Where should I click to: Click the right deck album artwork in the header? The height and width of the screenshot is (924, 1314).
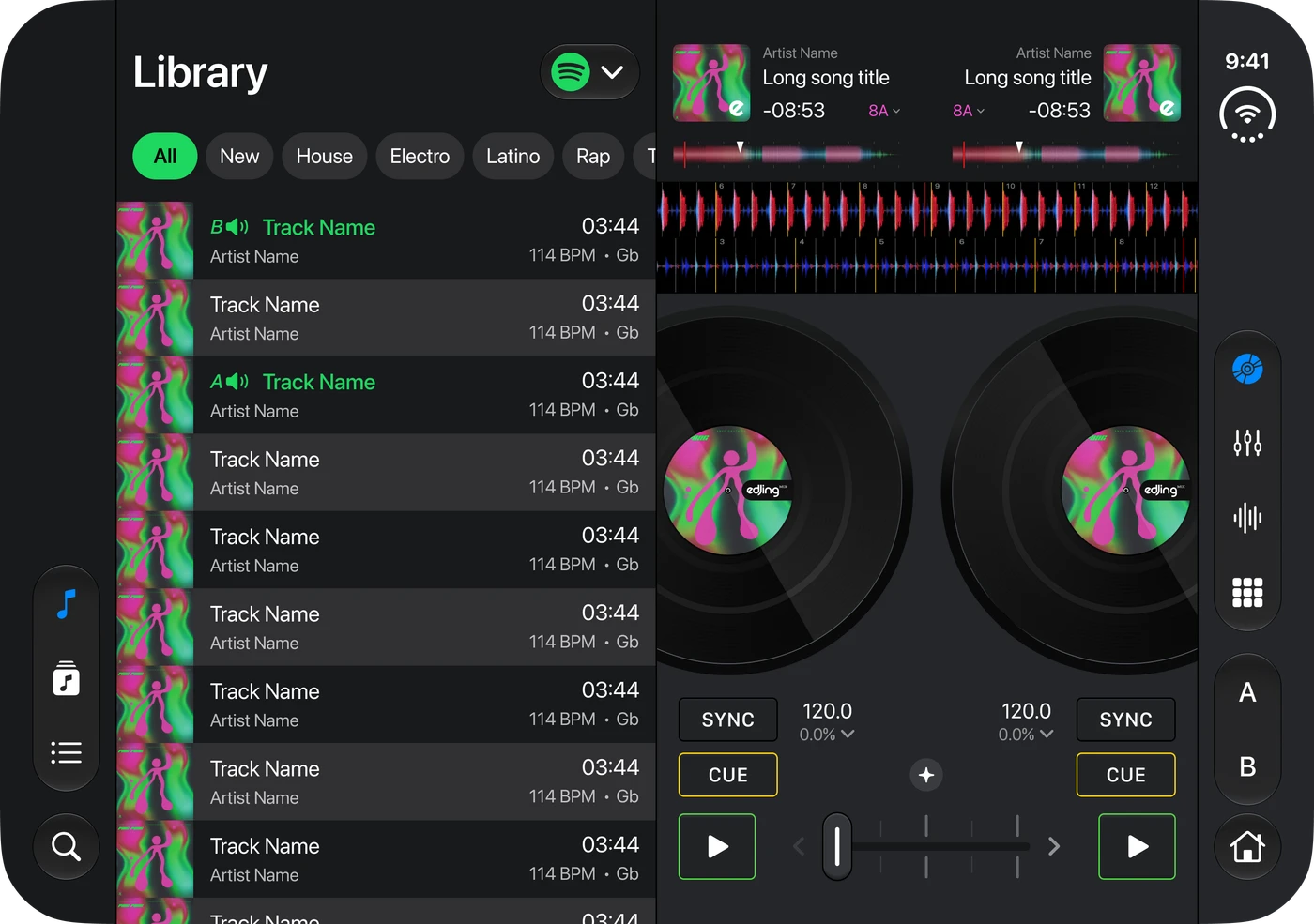tap(1142, 83)
